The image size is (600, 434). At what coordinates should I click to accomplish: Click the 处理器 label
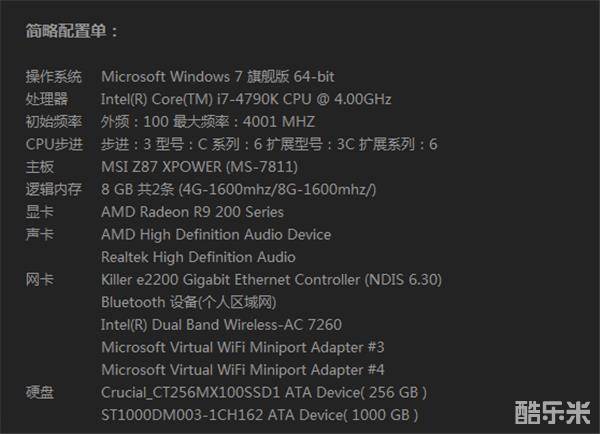(x=47, y=99)
